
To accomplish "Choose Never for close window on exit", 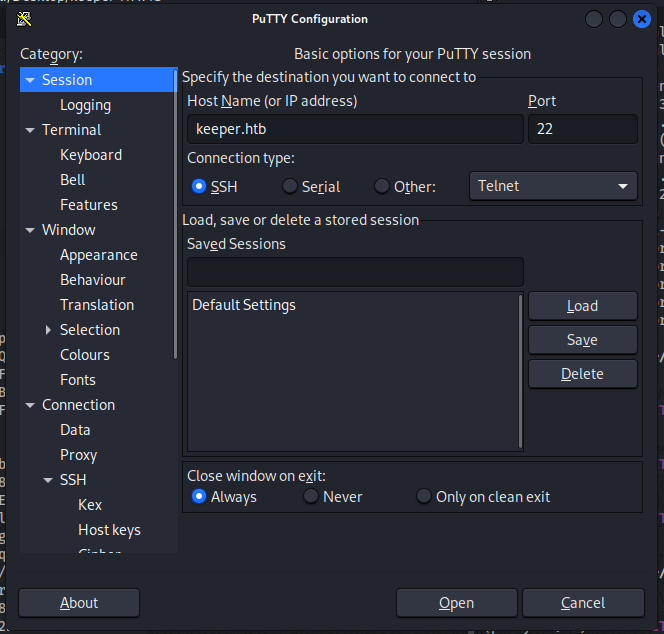I will [x=310, y=496].
